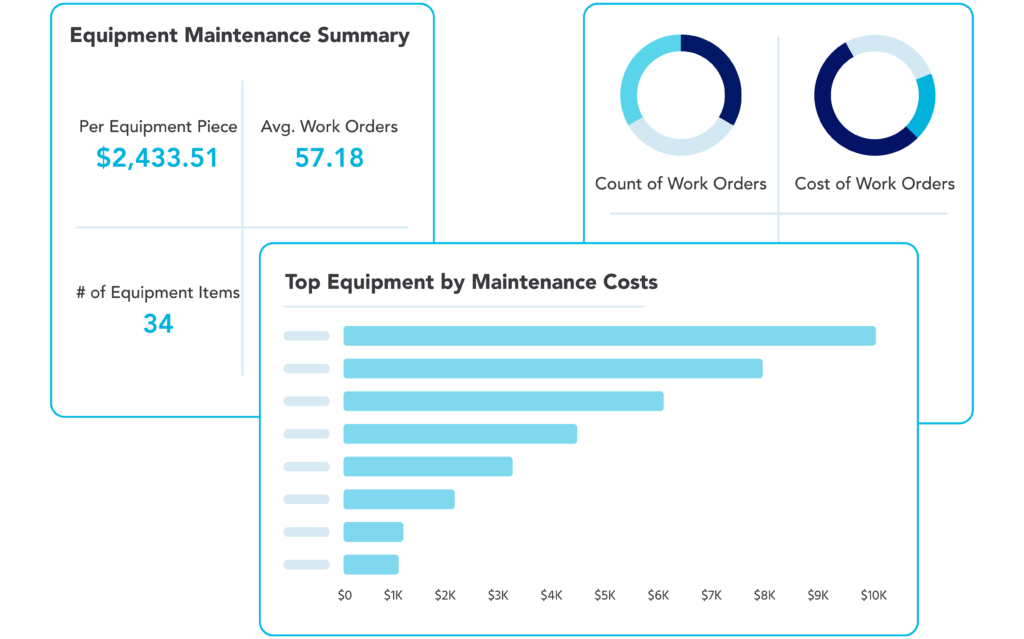Expand the top equipment label placeholder
This screenshot has width=1024, height=639.
point(306,336)
